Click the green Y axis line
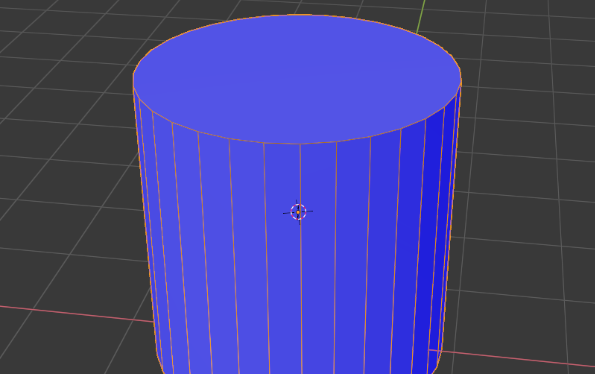 (x=421, y=17)
